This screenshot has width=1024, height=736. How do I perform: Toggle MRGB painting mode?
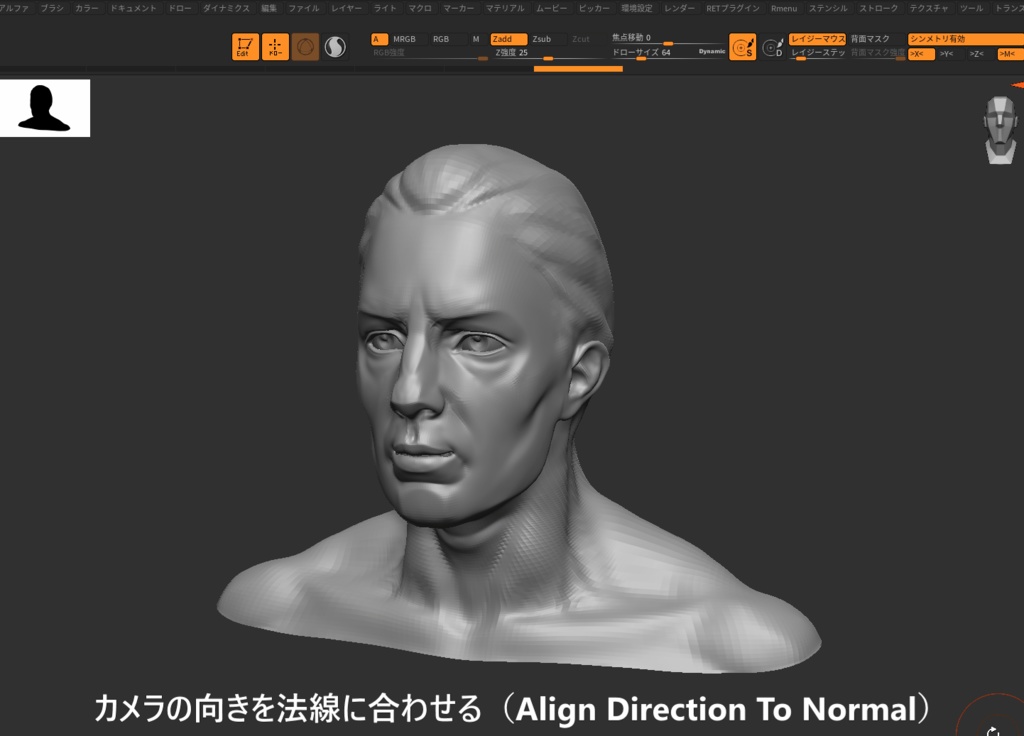click(405, 40)
